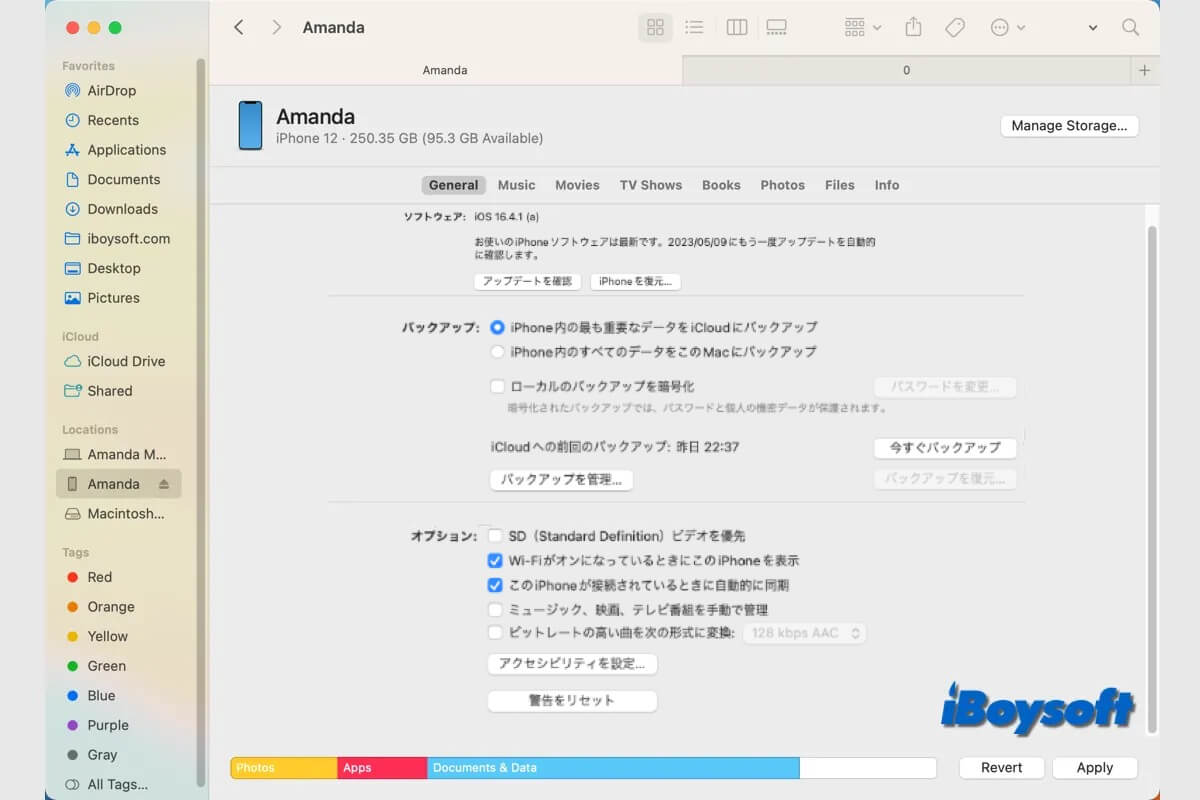Click the Apply button

click(x=1095, y=768)
